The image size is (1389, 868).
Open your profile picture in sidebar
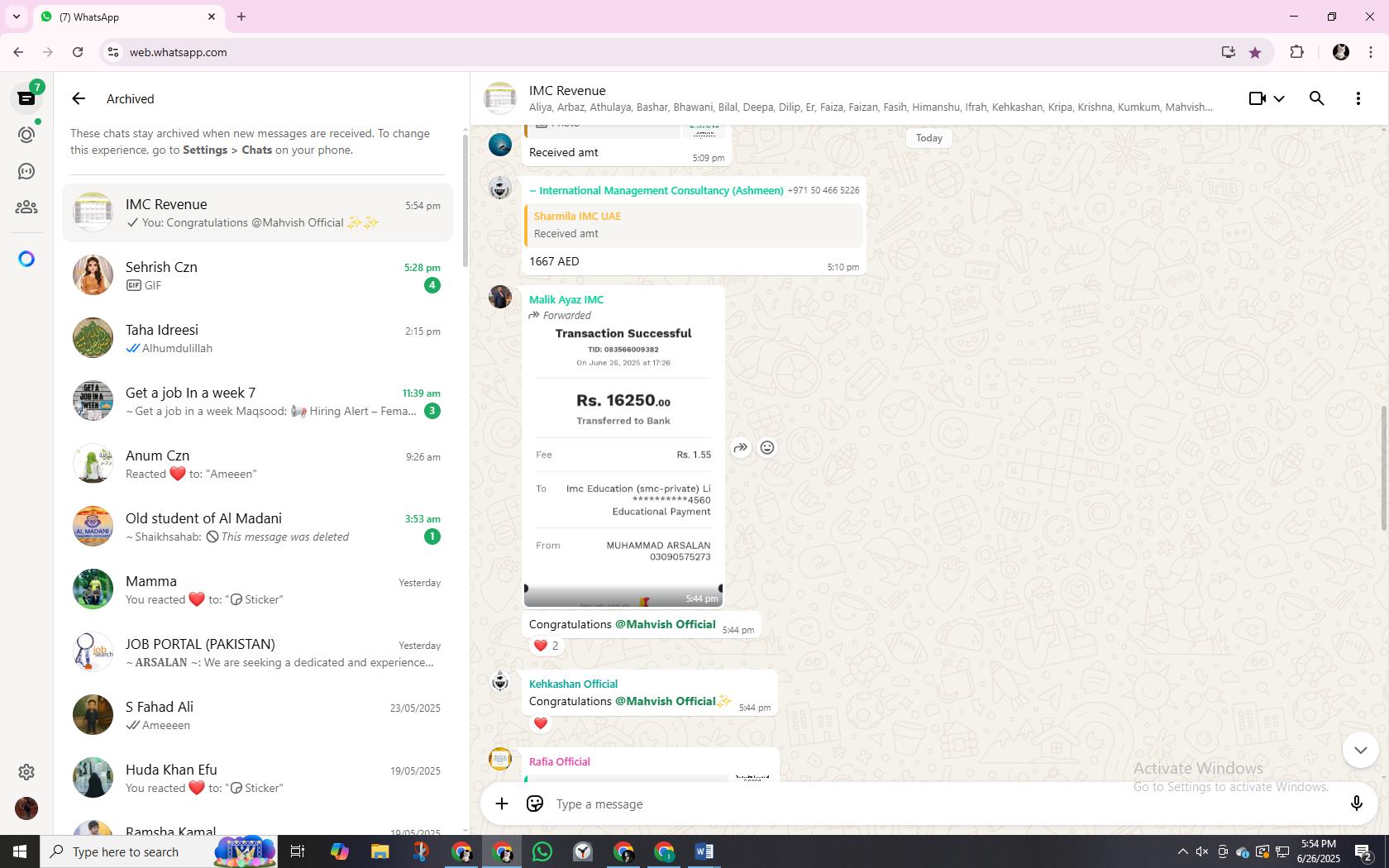(x=26, y=808)
